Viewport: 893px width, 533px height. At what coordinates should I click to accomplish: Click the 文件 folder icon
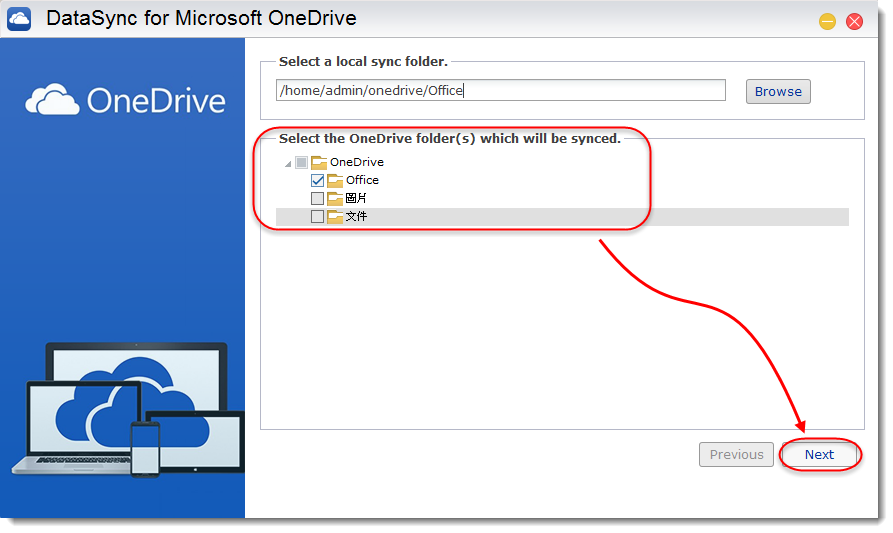click(x=335, y=217)
